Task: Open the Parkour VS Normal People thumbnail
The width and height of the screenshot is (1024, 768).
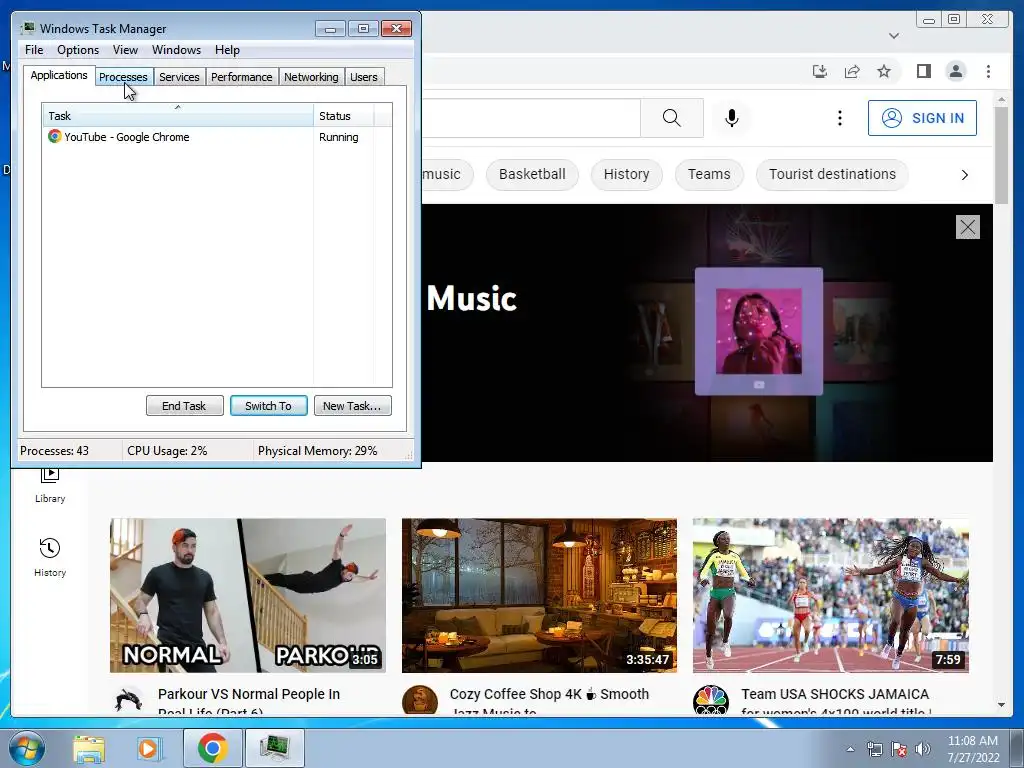Action: (x=248, y=596)
